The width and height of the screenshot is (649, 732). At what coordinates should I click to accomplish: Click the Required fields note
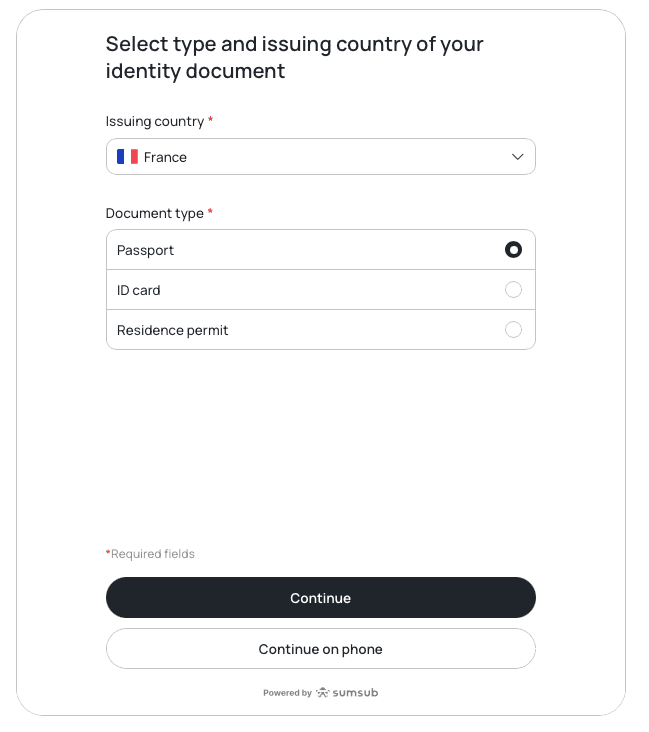coord(152,554)
